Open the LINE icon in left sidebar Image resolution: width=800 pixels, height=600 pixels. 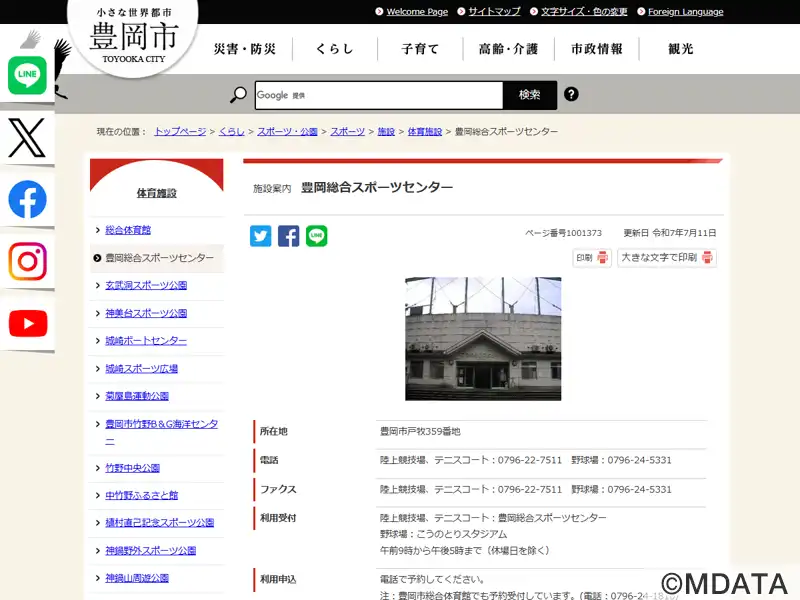27,75
